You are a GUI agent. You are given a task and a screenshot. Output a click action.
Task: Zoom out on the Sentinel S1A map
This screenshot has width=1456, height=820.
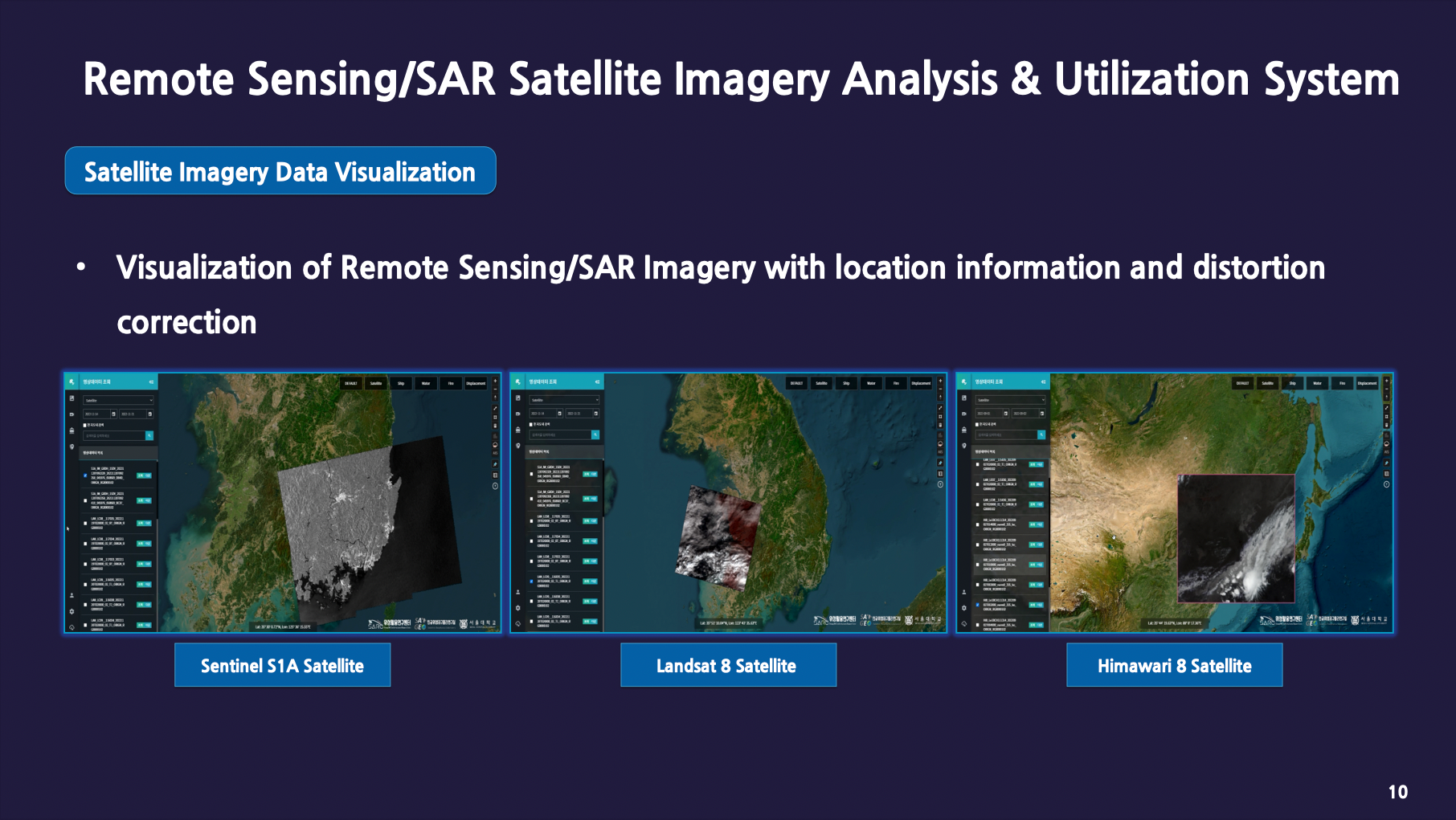click(x=495, y=390)
